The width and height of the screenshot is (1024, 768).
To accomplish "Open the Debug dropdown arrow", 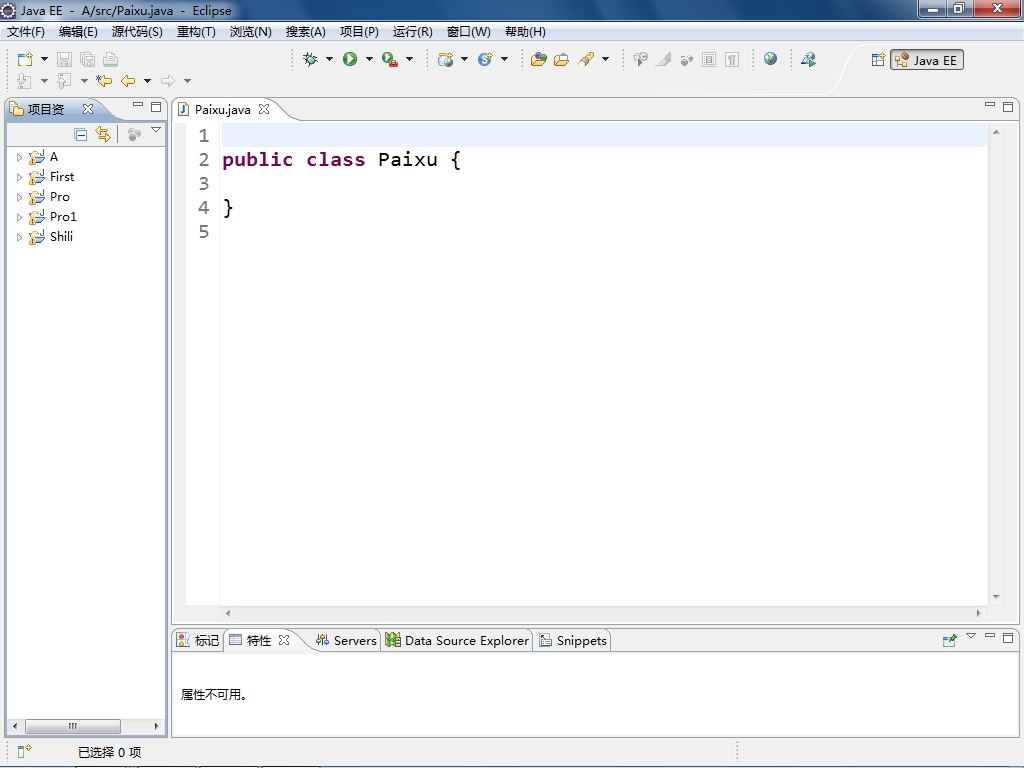I will [329, 59].
